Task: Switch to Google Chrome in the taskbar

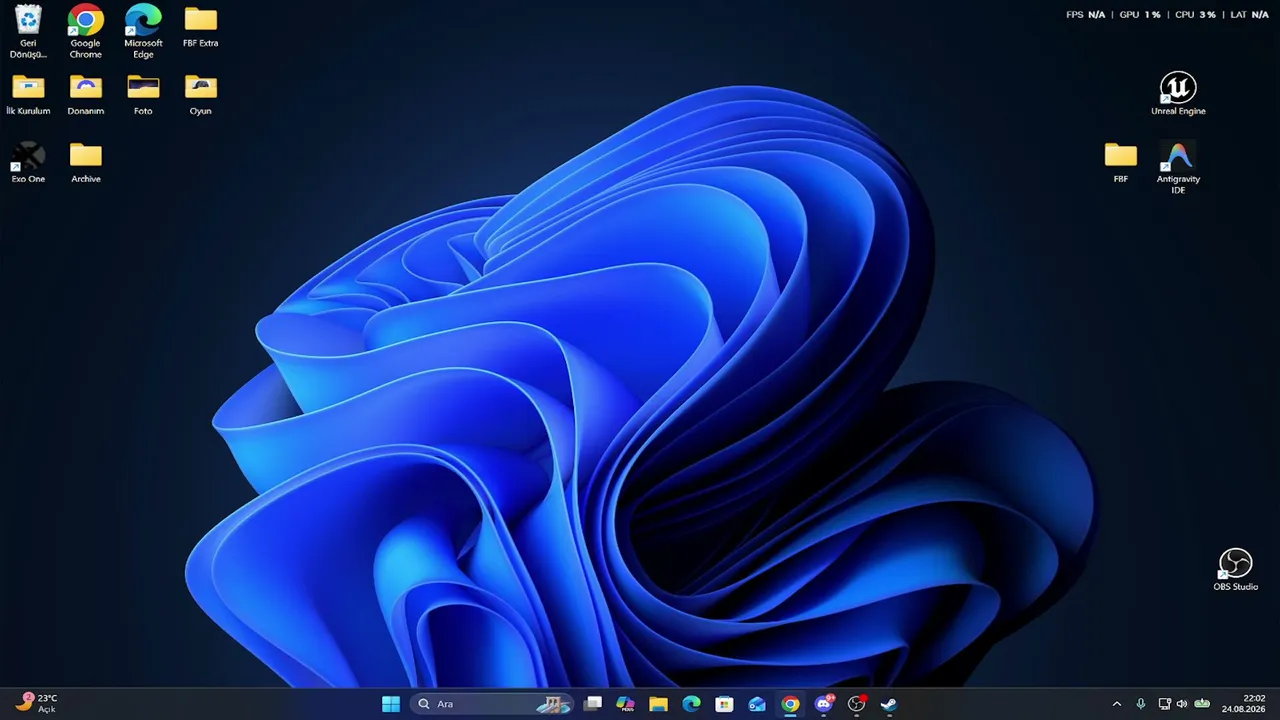Action: click(790, 704)
